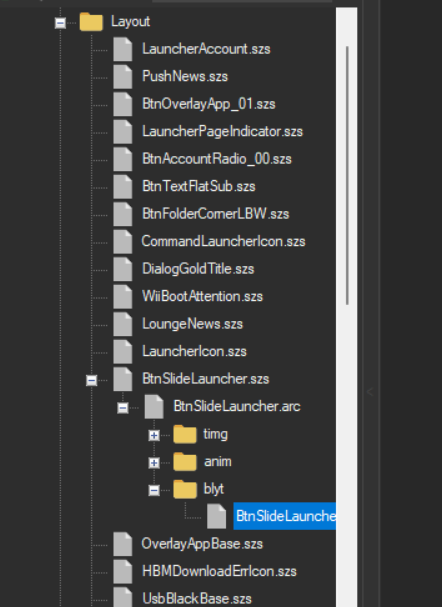The height and width of the screenshot is (607, 442).
Task: Click the Layout folder icon
Action: pyautogui.click(x=91, y=22)
